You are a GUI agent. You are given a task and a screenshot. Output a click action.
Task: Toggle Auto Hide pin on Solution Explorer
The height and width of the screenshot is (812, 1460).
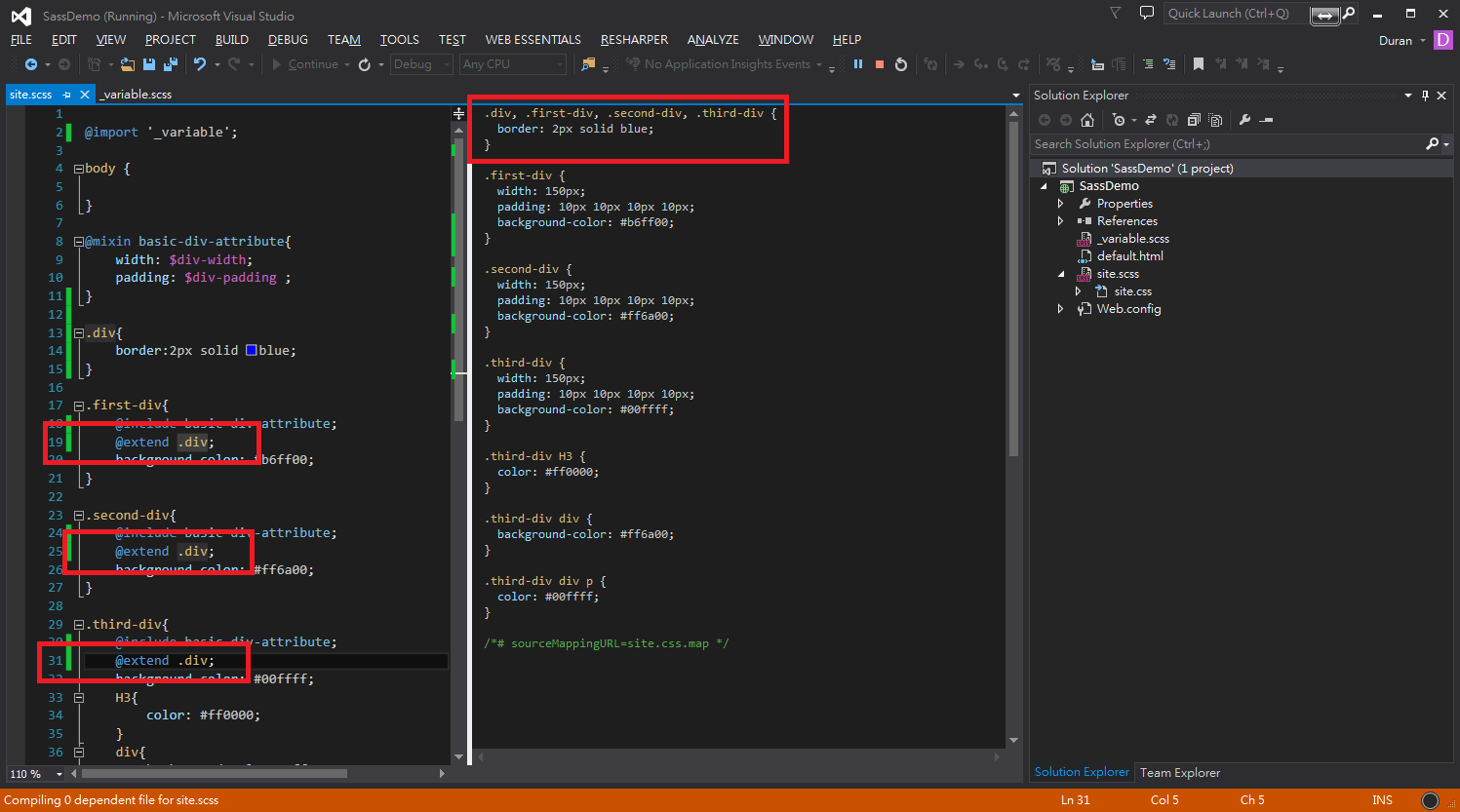[x=1425, y=96]
